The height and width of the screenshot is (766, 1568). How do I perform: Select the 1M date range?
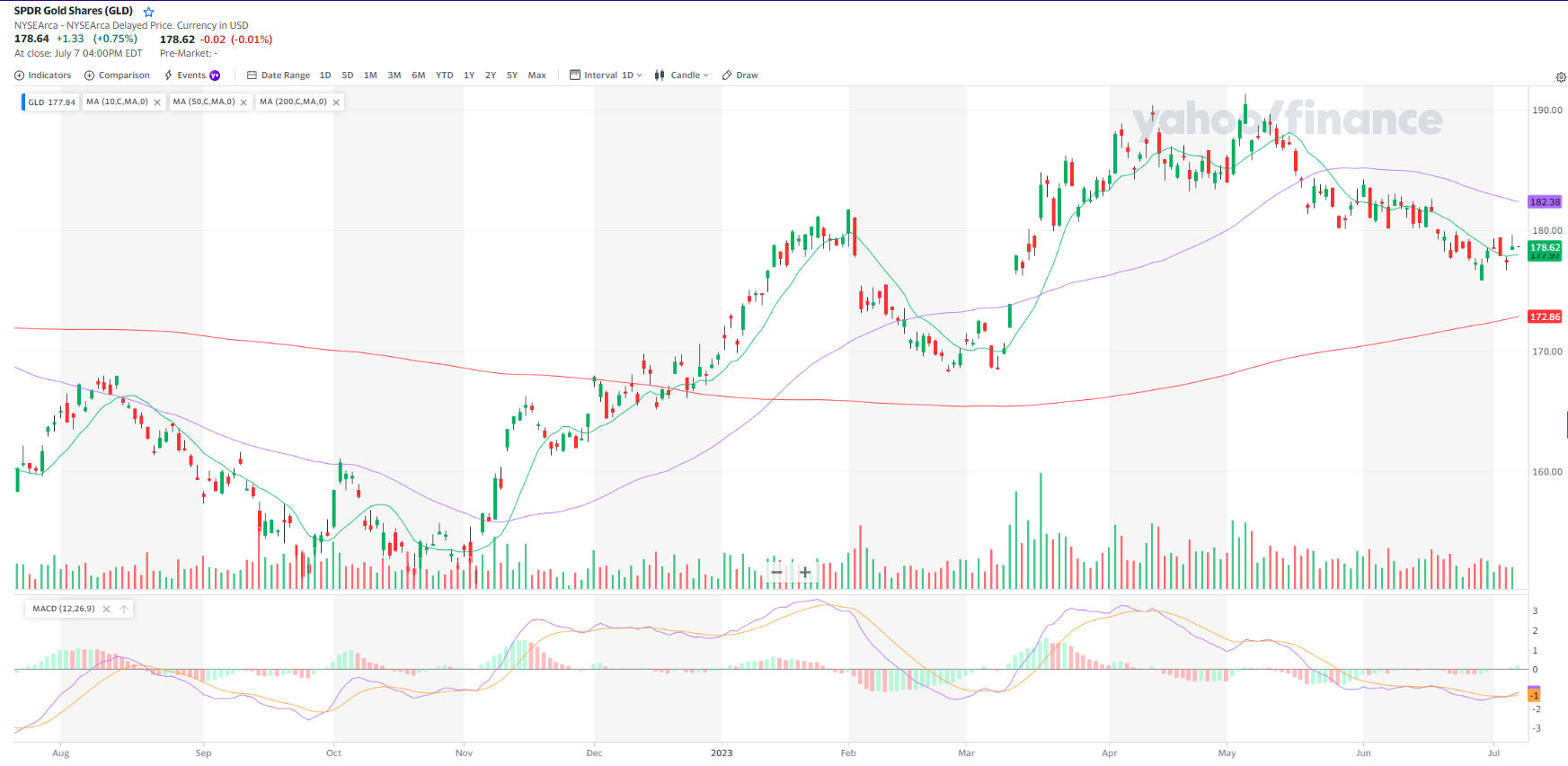coord(370,76)
